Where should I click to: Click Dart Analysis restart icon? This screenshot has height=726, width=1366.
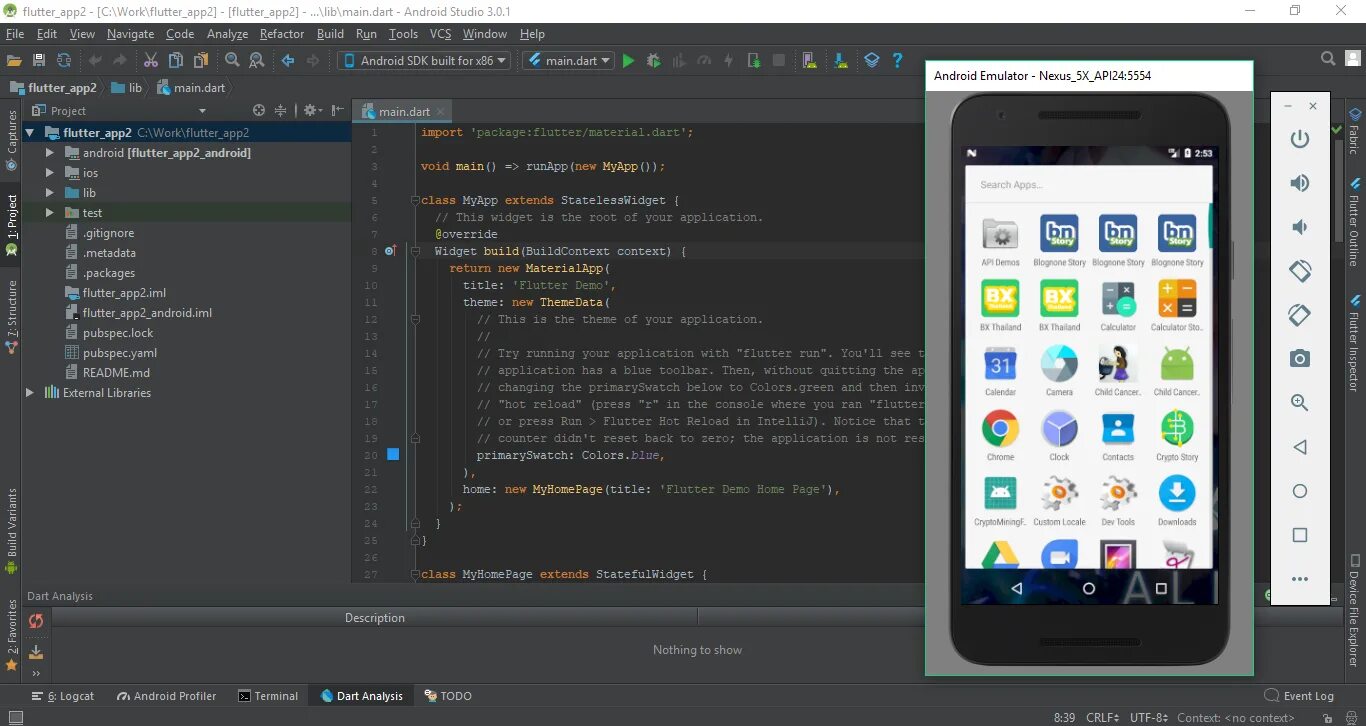[x=36, y=621]
